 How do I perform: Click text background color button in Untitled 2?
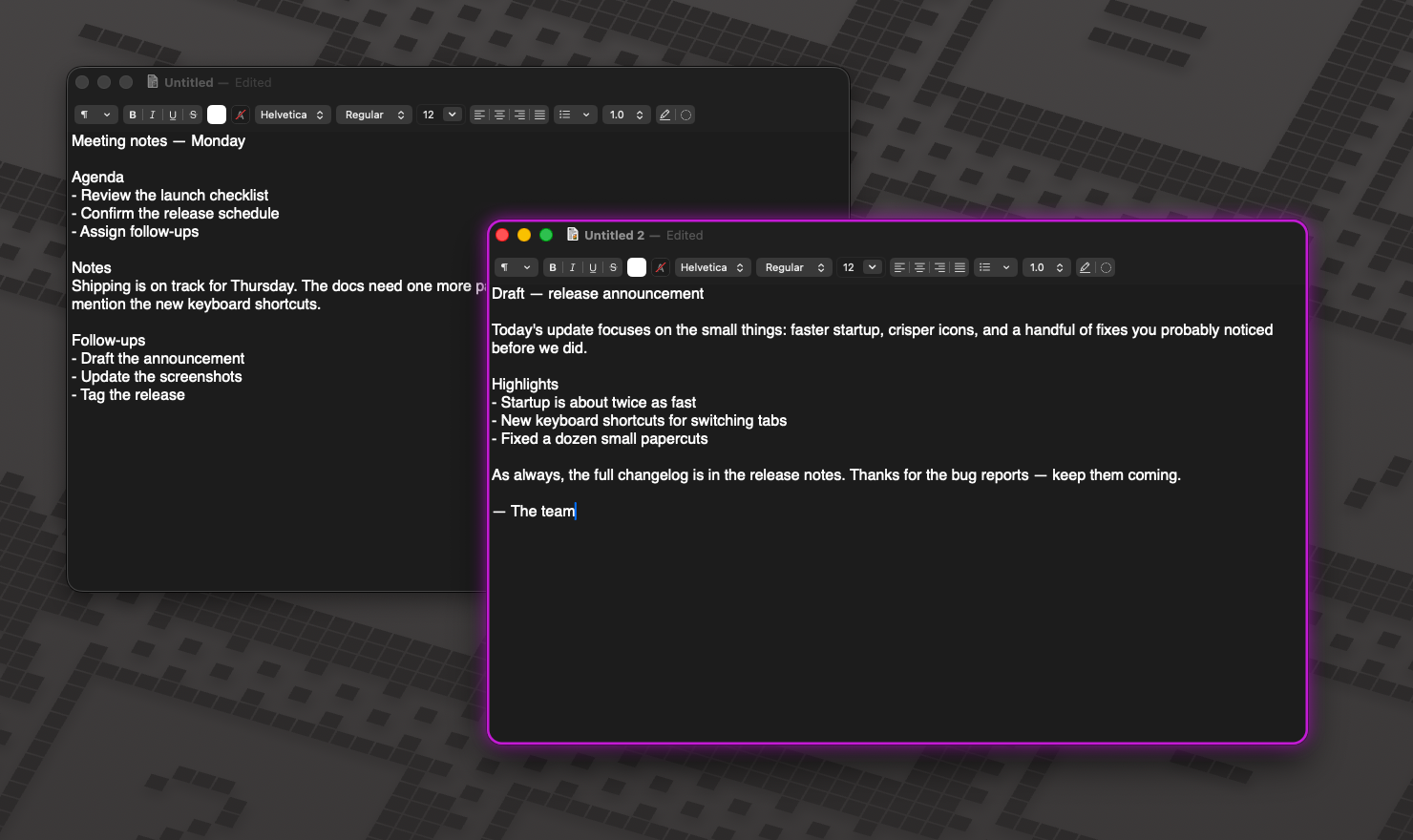(661, 267)
